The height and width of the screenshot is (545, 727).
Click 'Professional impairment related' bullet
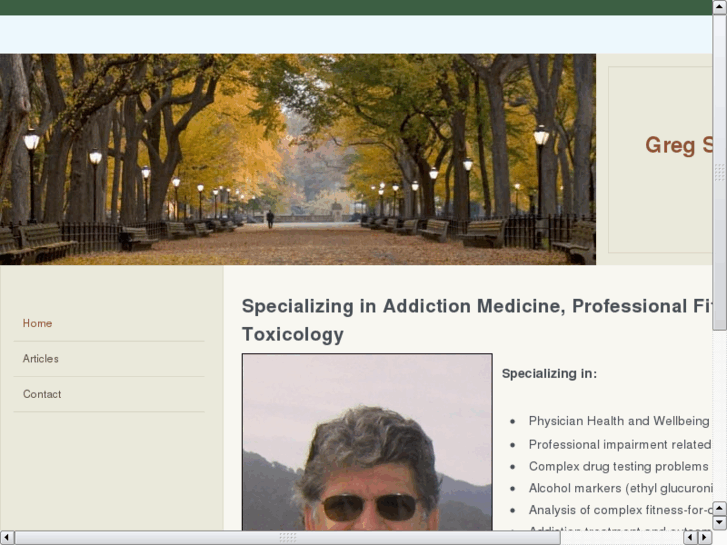pyautogui.click(x=620, y=444)
